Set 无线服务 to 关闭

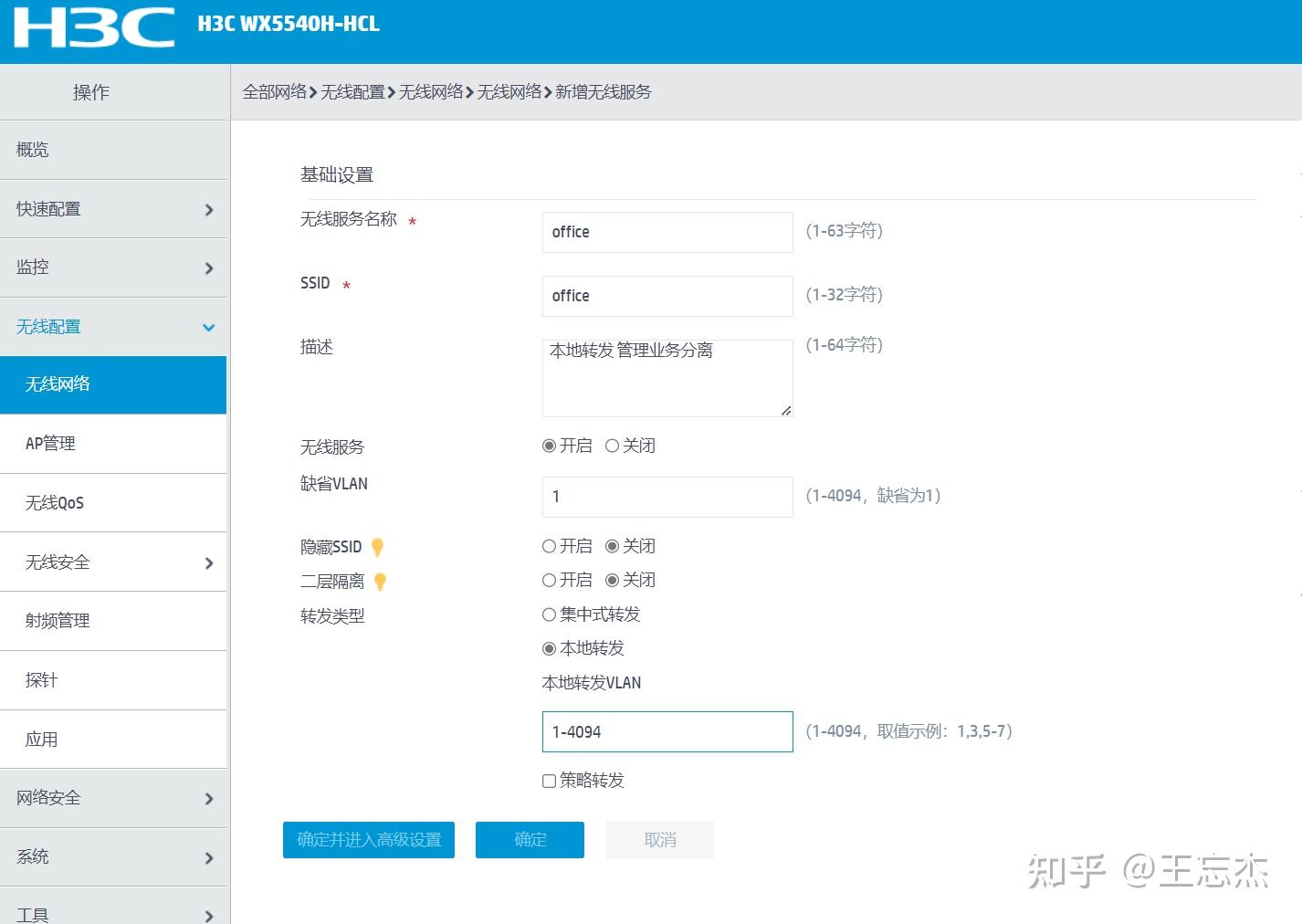tap(612, 446)
